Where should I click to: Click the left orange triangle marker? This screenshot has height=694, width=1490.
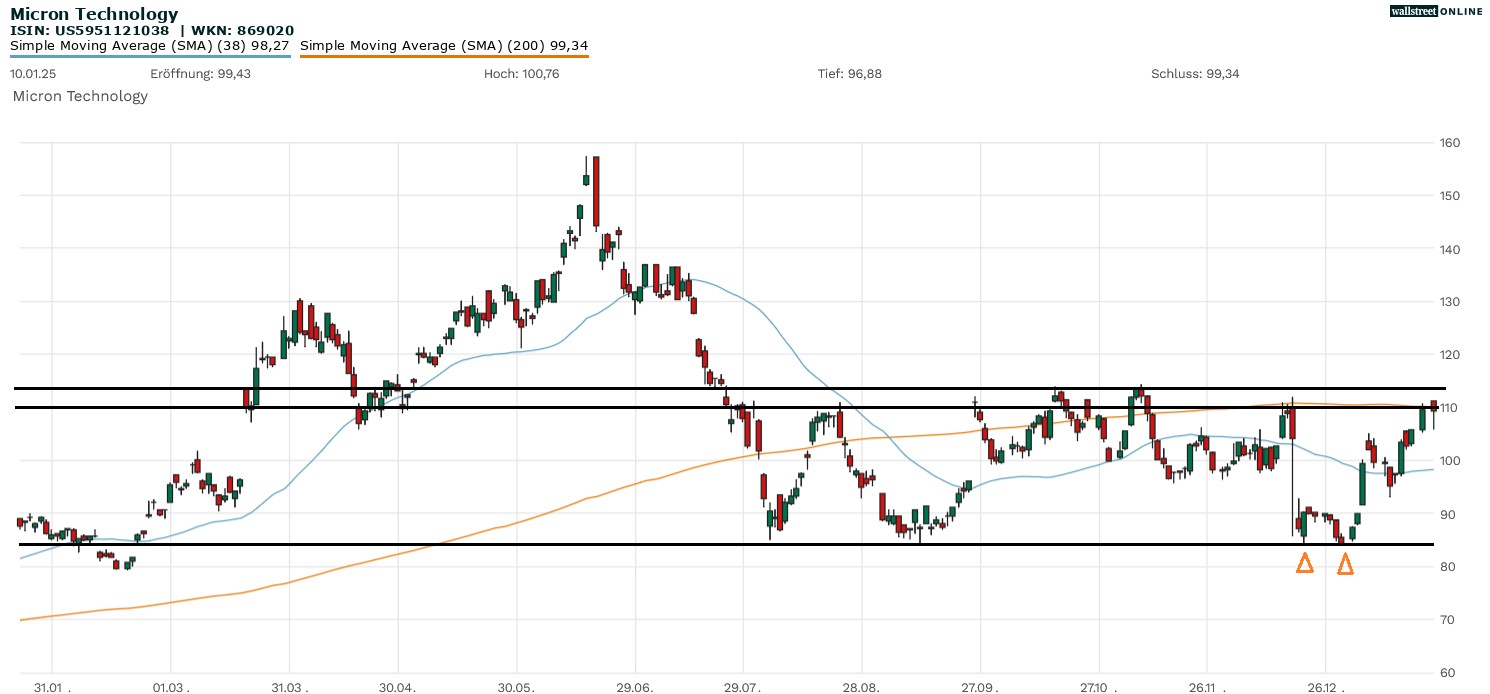click(1304, 564)
